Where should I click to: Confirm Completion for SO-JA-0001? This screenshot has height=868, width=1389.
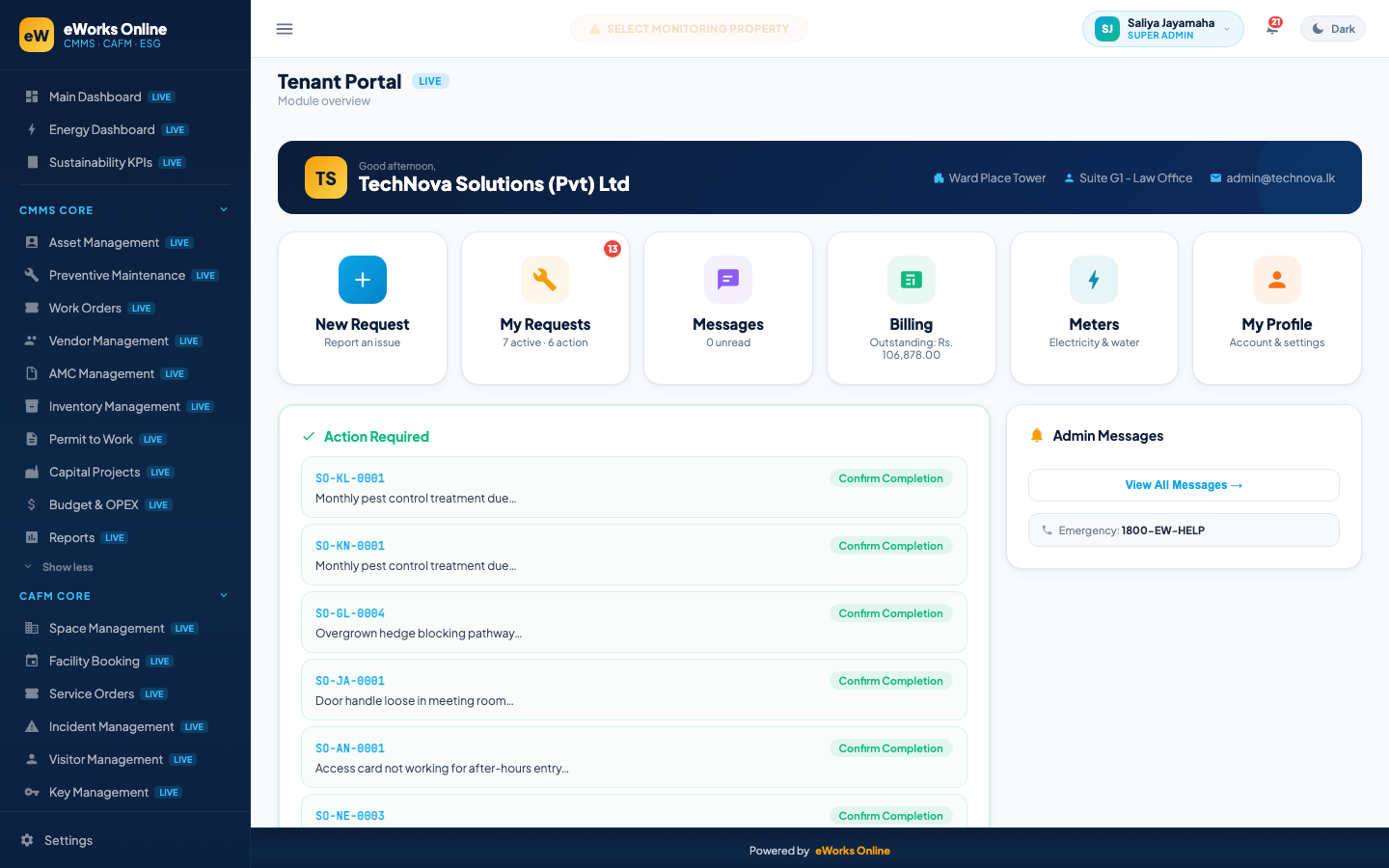[x=890, y=681]
